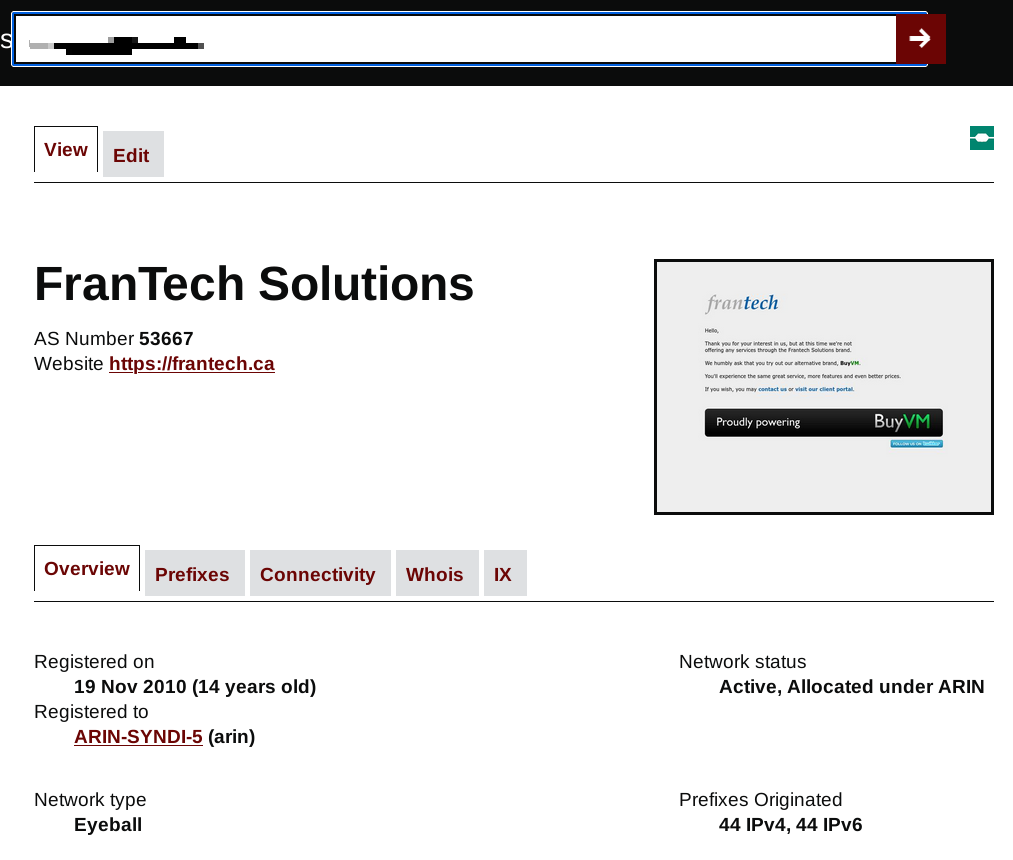The height and width of the screenshot is (860, 1013).
Task: Open the https://frantech.ca website link
Action: pyautogui.click(x=192, y=364)
